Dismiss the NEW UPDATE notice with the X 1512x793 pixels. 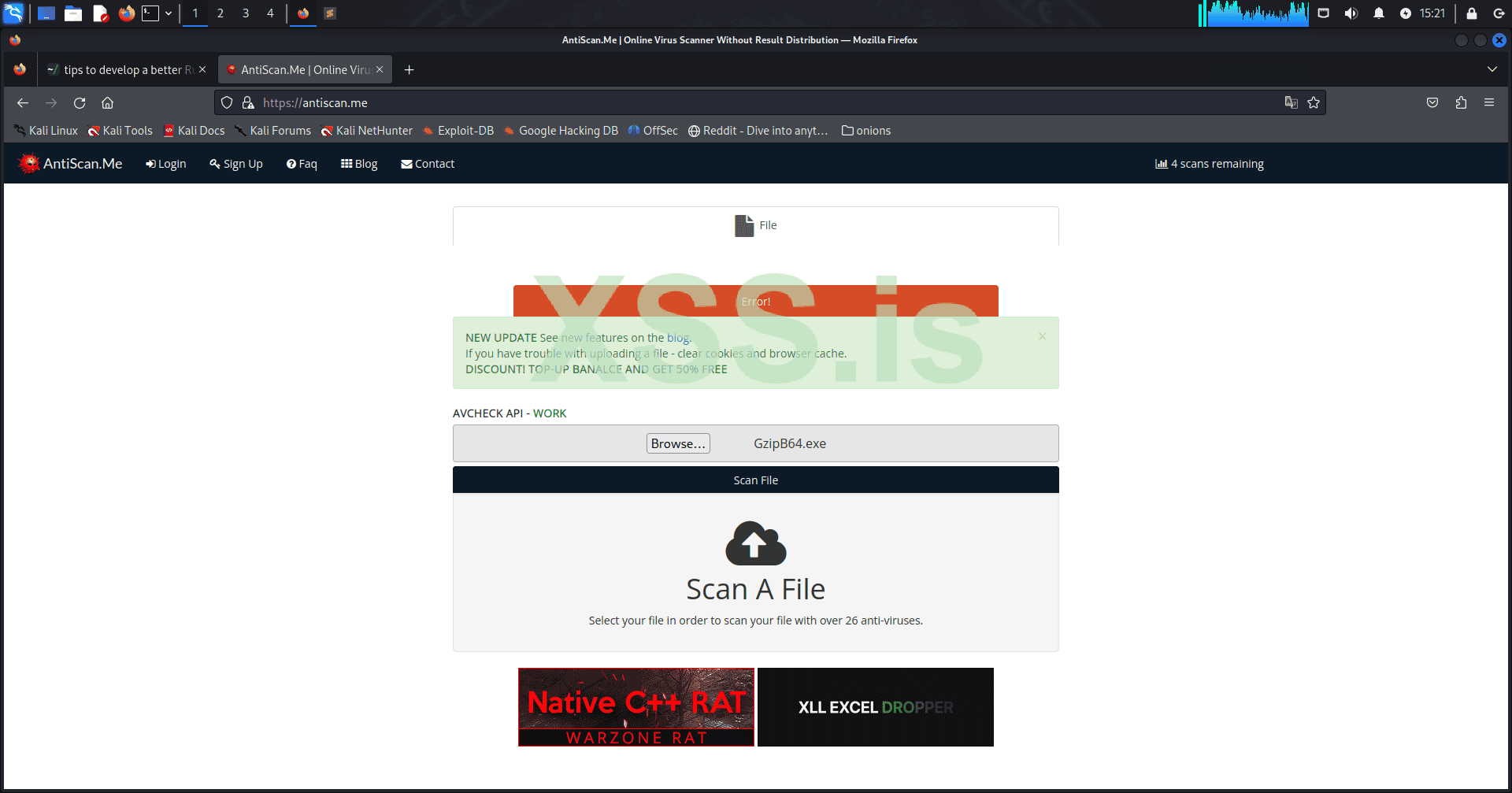1042,335
